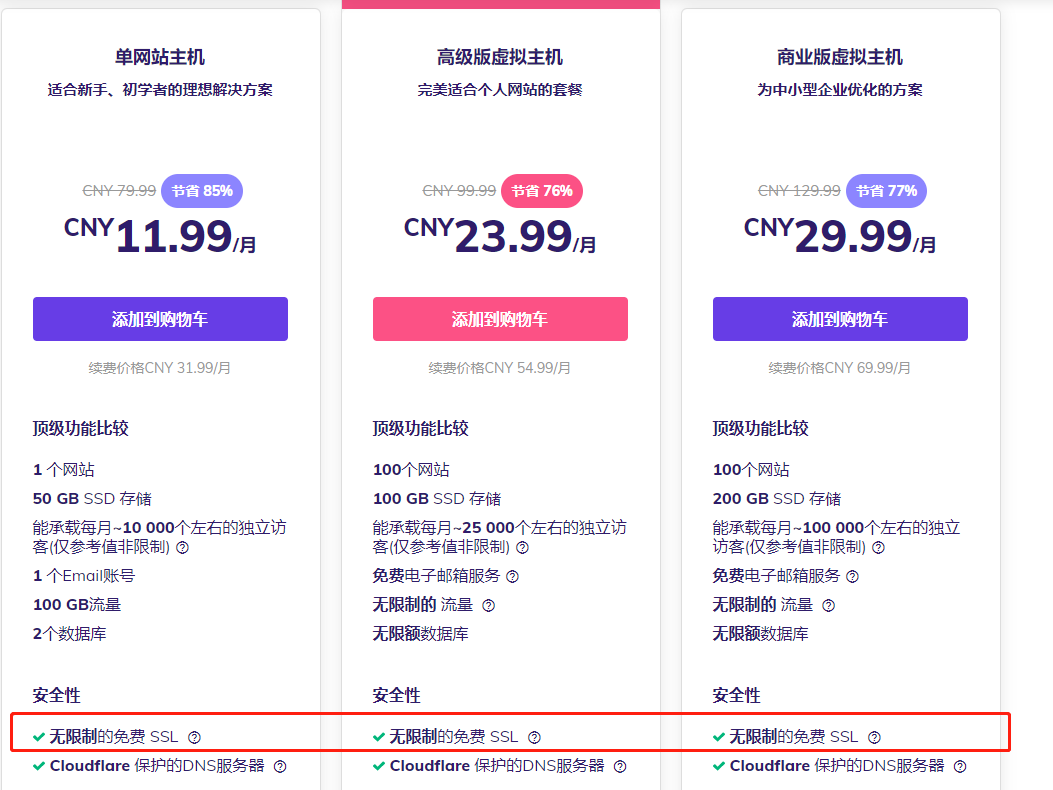This screenshot has height=790, width=1053.
Task: Click help icon beside 10 000 visitors note
Action: (x=183, y=548)
